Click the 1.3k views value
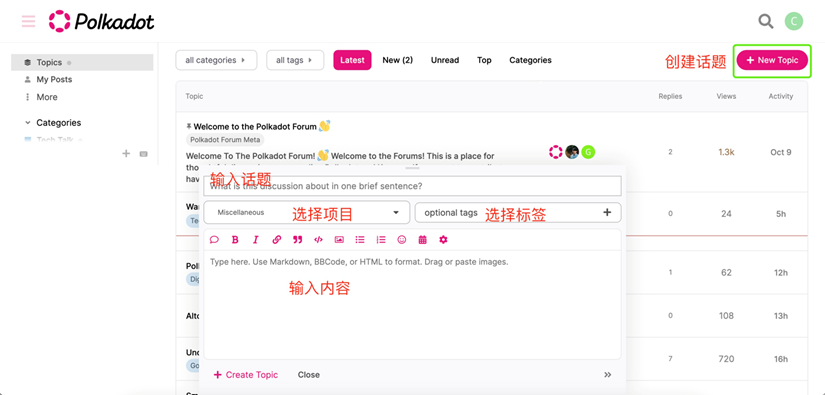Screen dimensions: 825x395 (726, 152)
